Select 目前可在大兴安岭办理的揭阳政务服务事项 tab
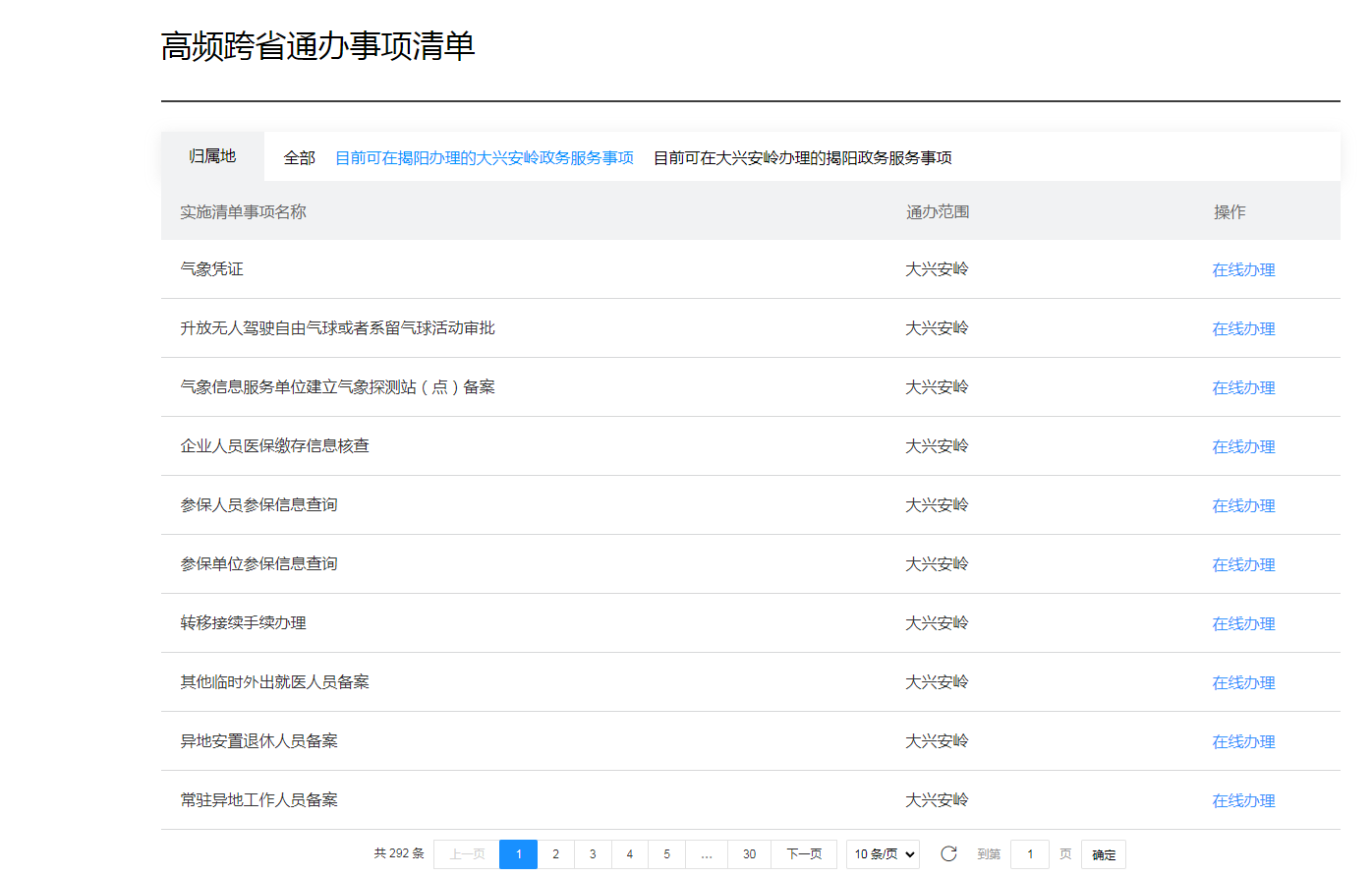1372x878 pixels. (x=802, y=157)
